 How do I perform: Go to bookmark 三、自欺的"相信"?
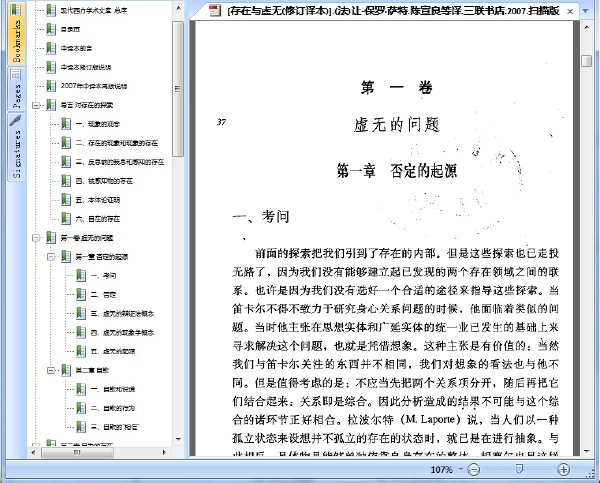point(115,427)
